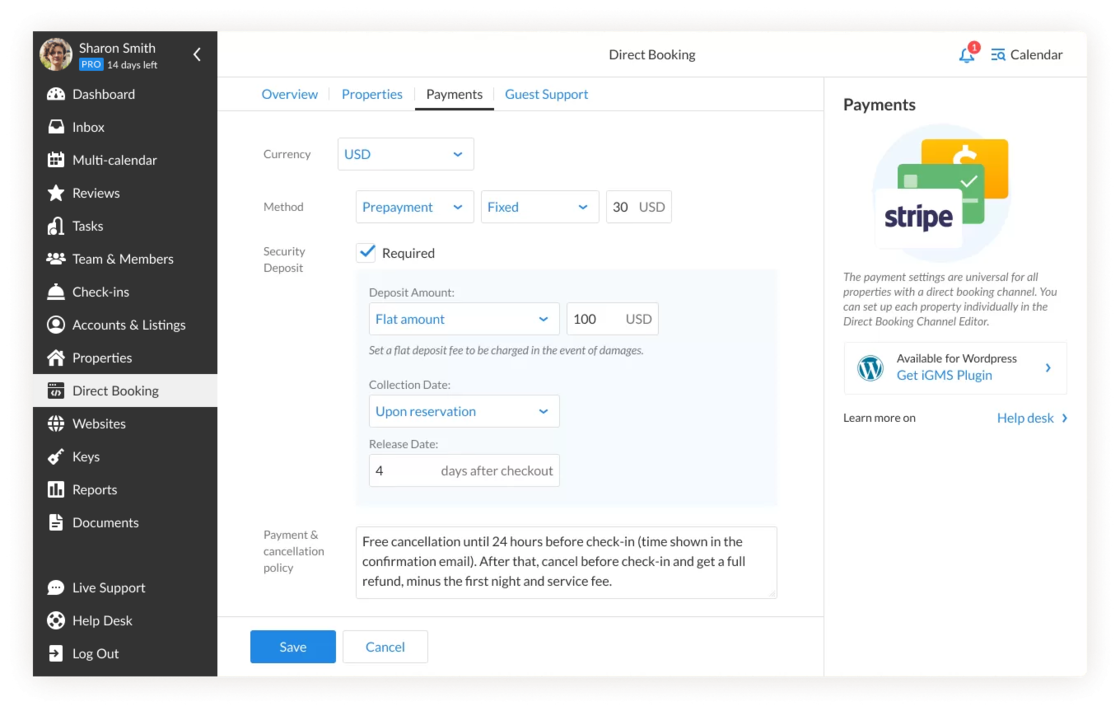
Task: Click the WordPress logo icon
Action: pyautogui.click(x=870, y=368)
